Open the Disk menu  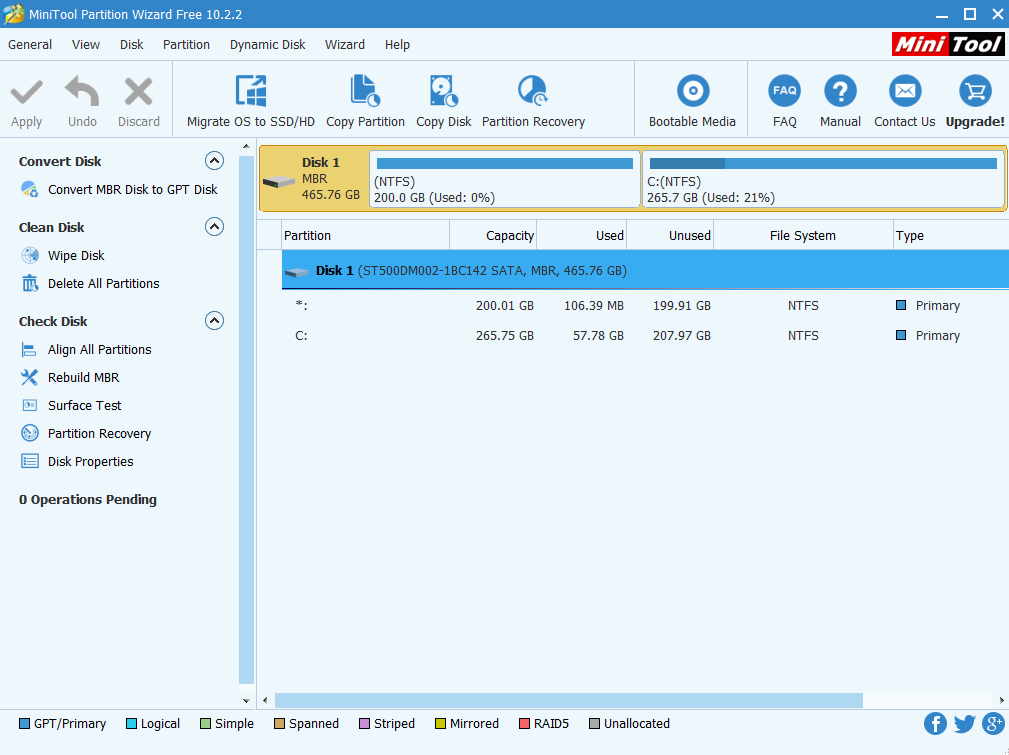pos(131,44)
